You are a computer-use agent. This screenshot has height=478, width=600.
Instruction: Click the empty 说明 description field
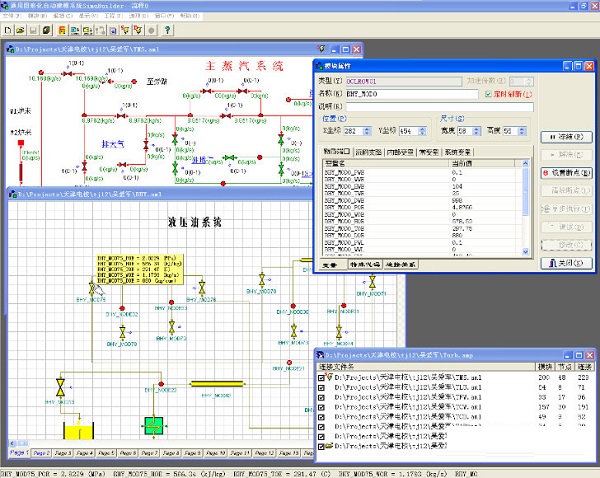[439, 106]
